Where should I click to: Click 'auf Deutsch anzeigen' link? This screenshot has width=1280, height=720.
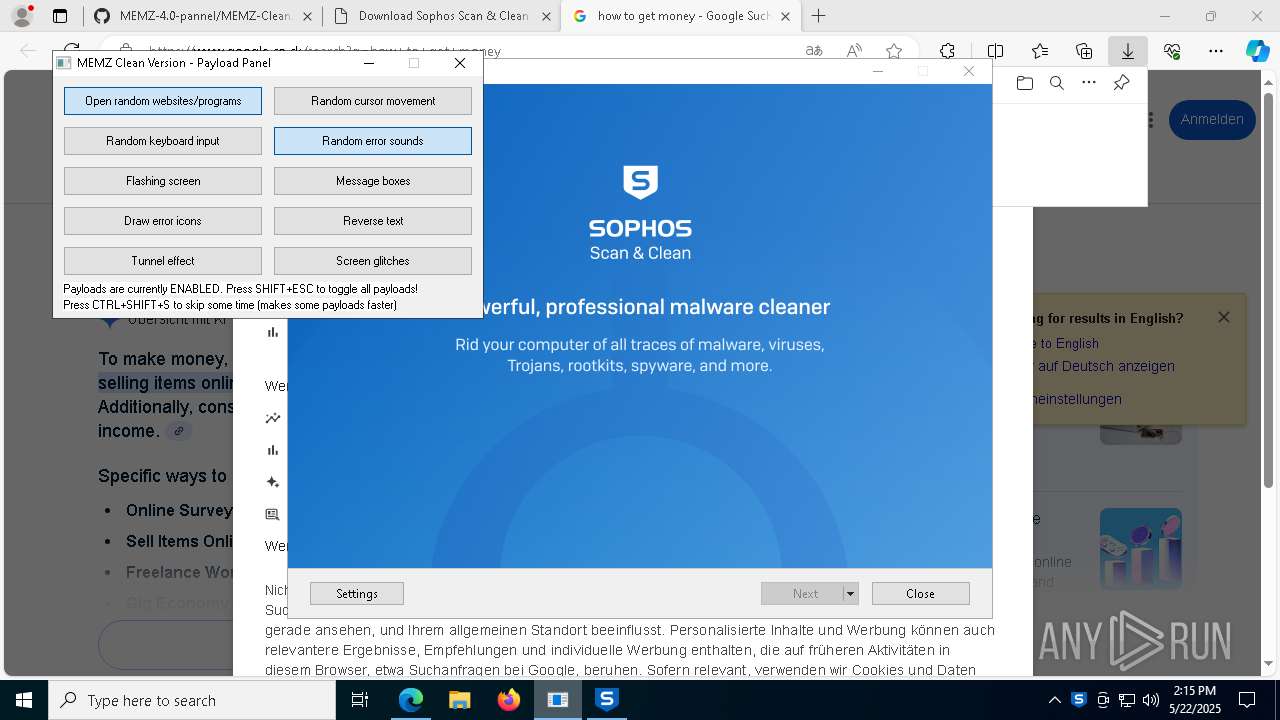pyautogui.click(x=1106, y=366)
